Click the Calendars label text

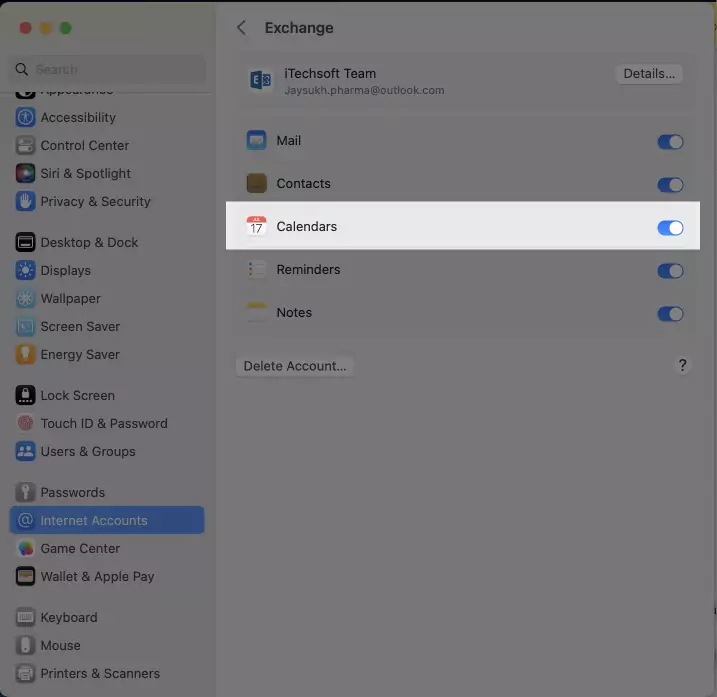pyautogui.click(x=307, y=226)
